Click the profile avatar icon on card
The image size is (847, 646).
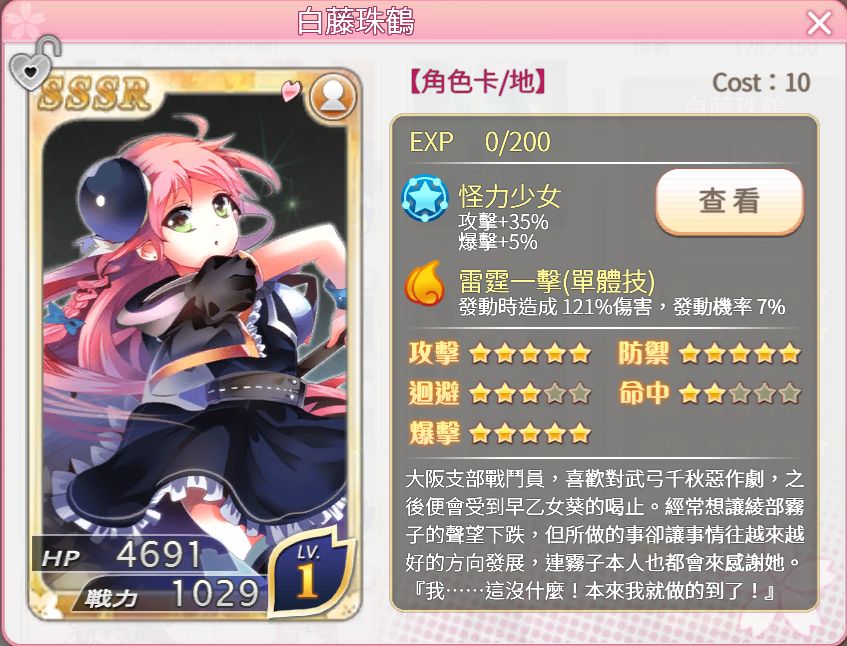click(333, 97)
